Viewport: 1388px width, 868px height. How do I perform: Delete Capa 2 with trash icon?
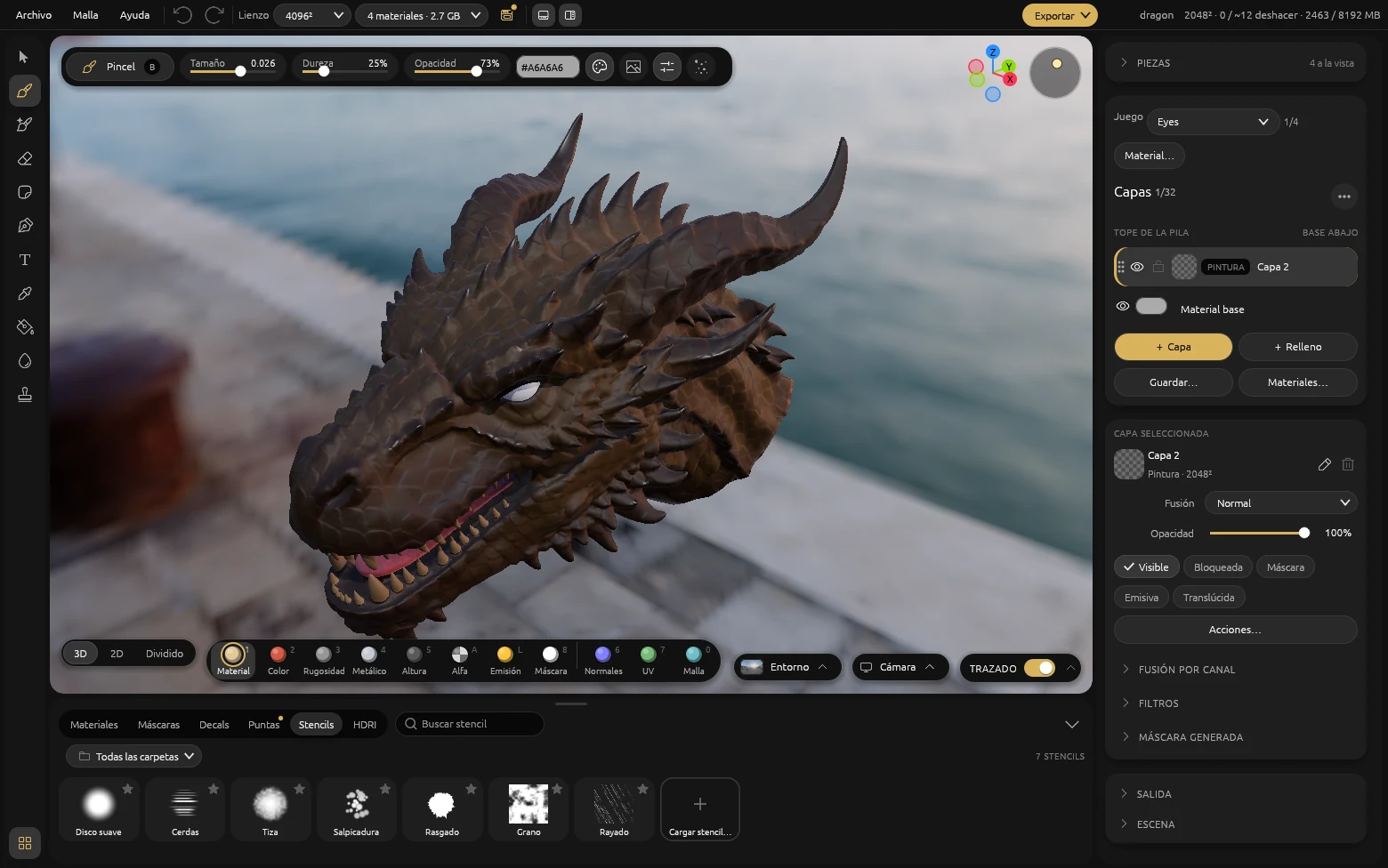pos(1348,464)
